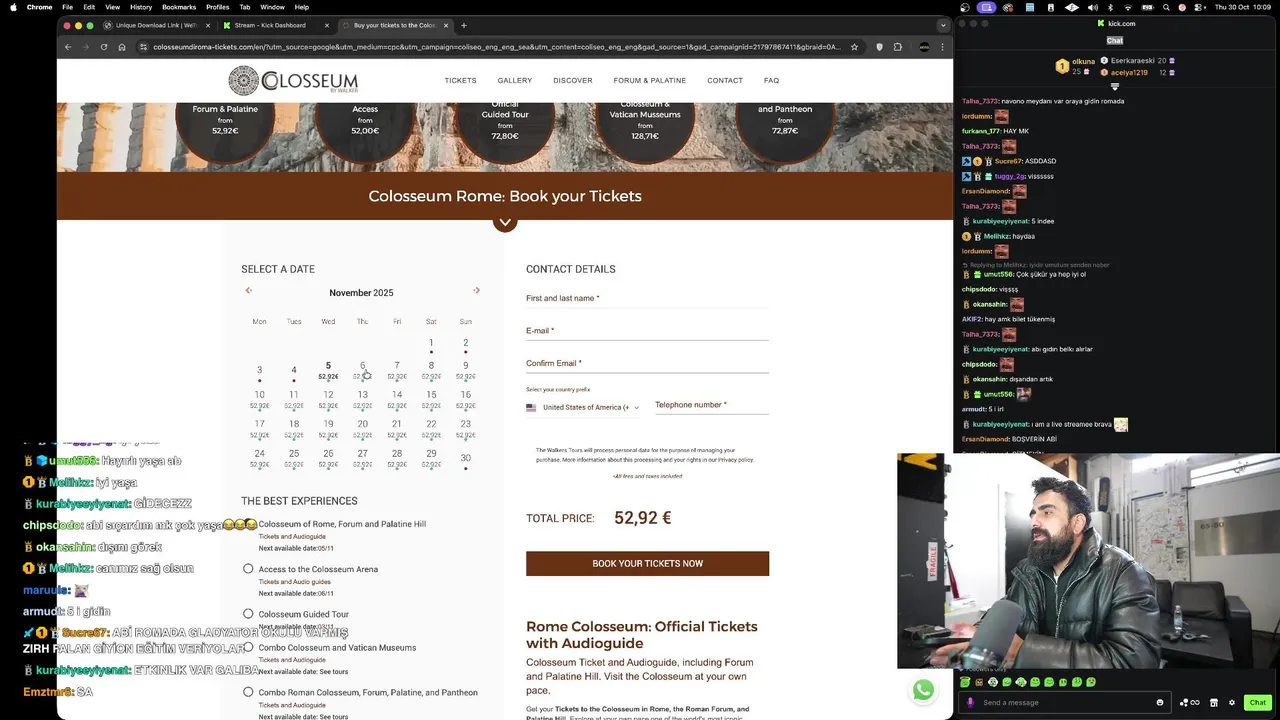This screenshot has height=720, width=1280.
Task: Click the E-mail input field
Action: [647, 331]
